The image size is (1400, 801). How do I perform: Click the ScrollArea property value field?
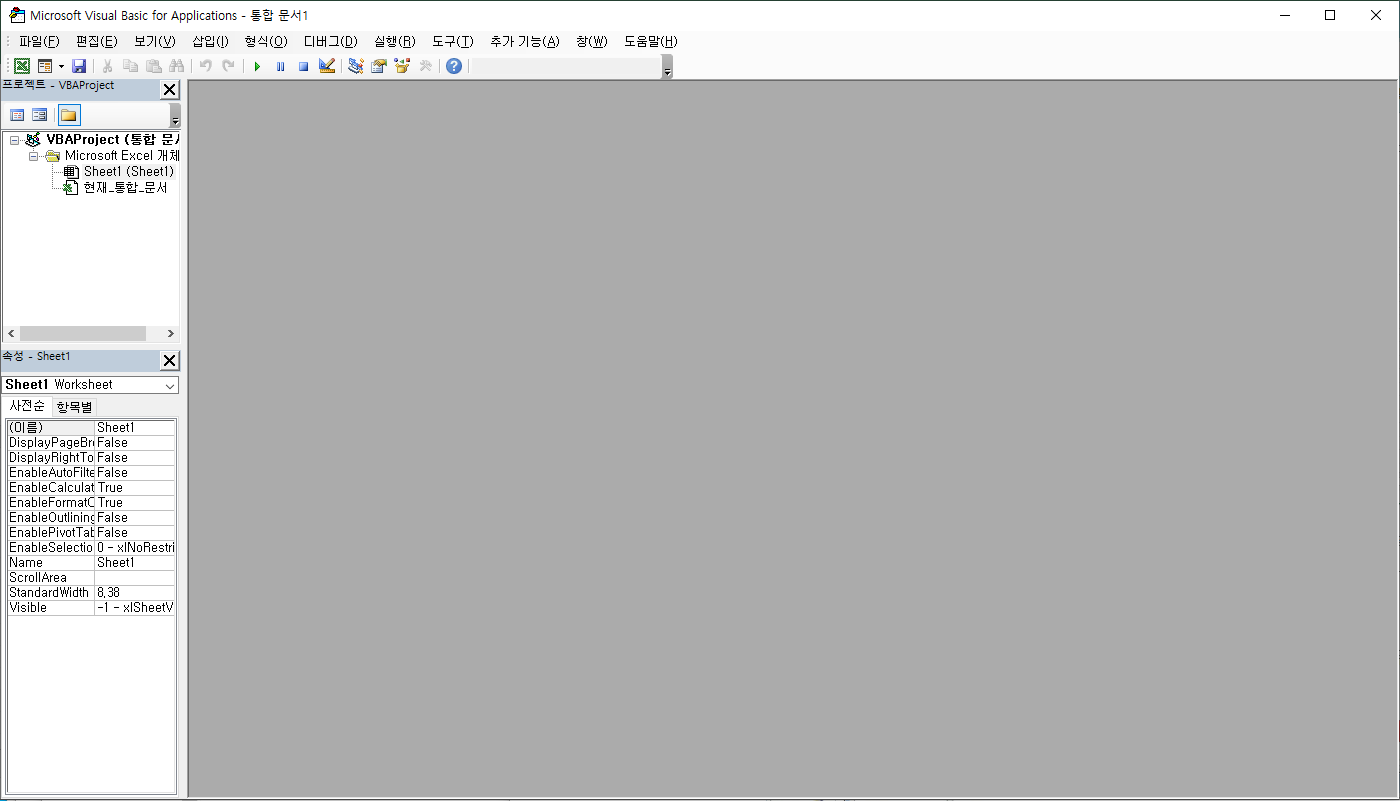135,577
